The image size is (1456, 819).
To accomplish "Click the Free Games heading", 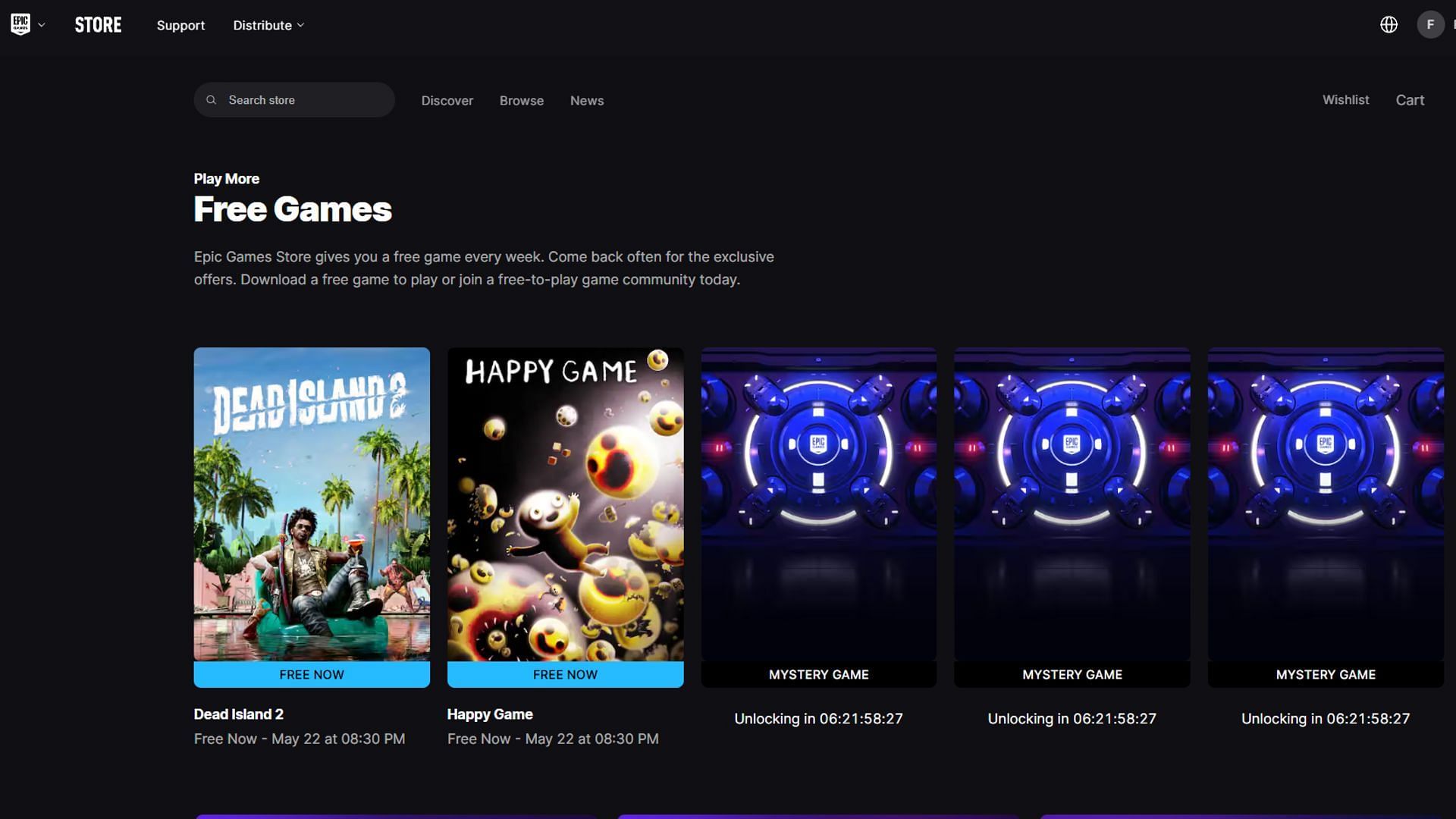I will 293,209.
